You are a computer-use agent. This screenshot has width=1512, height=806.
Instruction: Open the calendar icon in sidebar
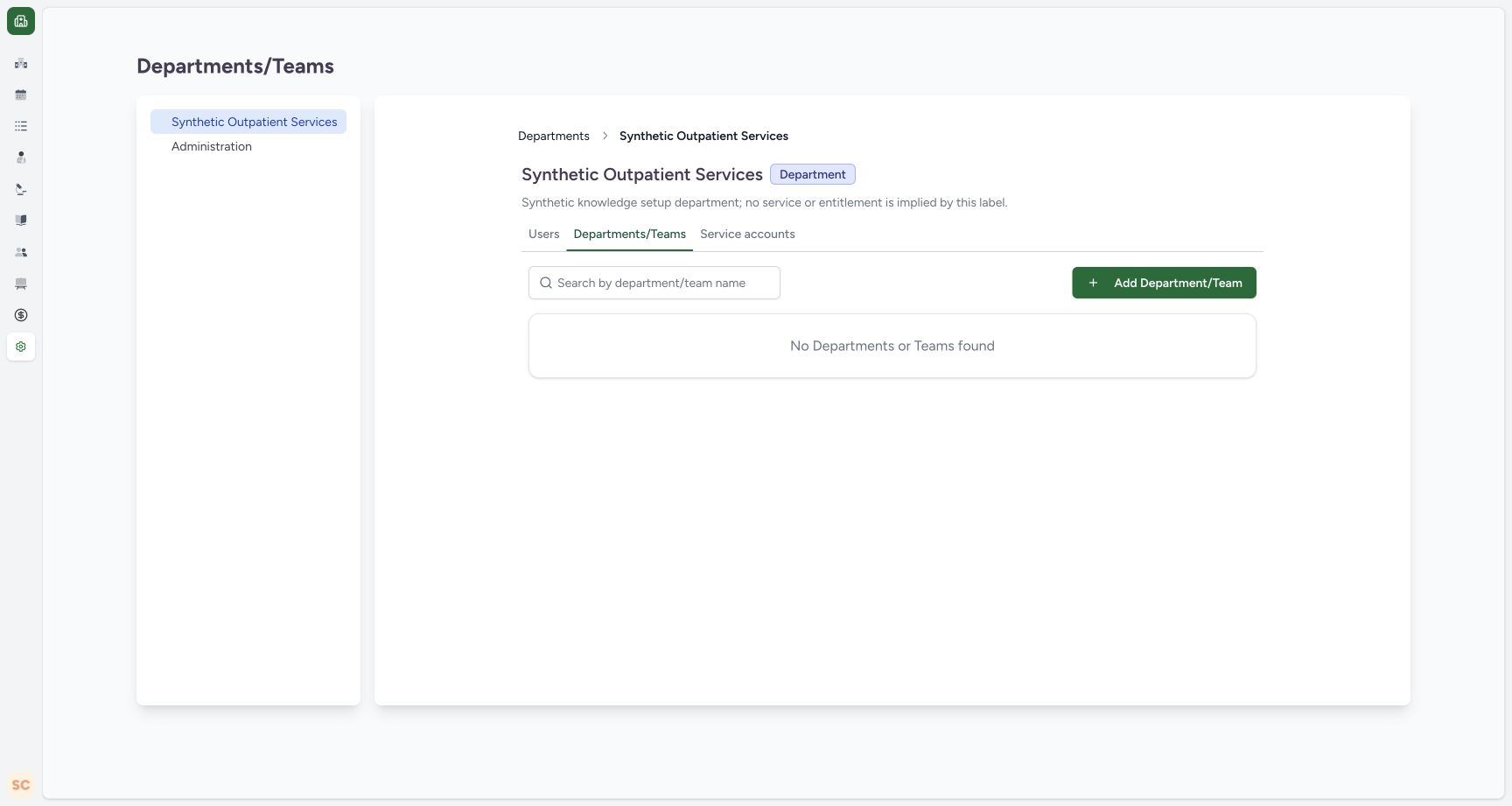[x=21, y=95]
